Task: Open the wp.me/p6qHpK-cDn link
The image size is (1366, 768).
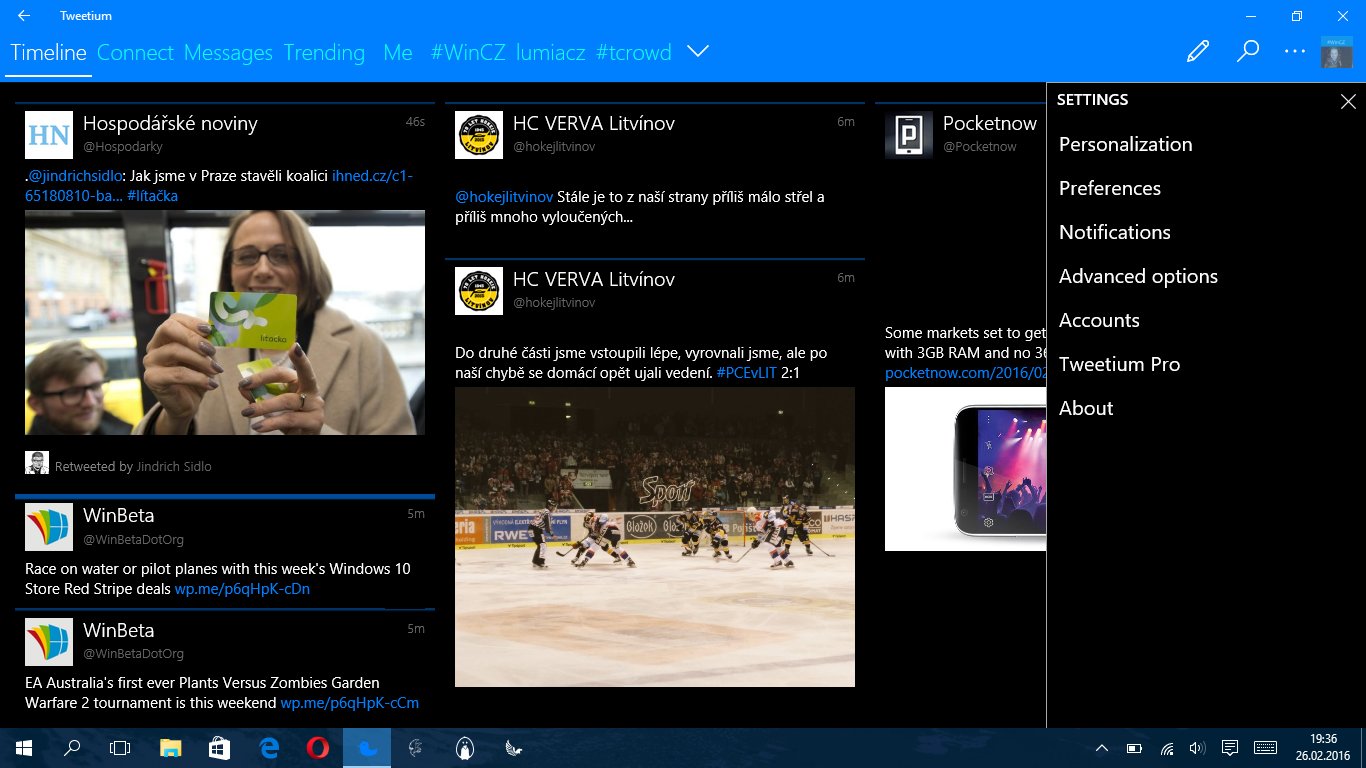Action: 242,589
